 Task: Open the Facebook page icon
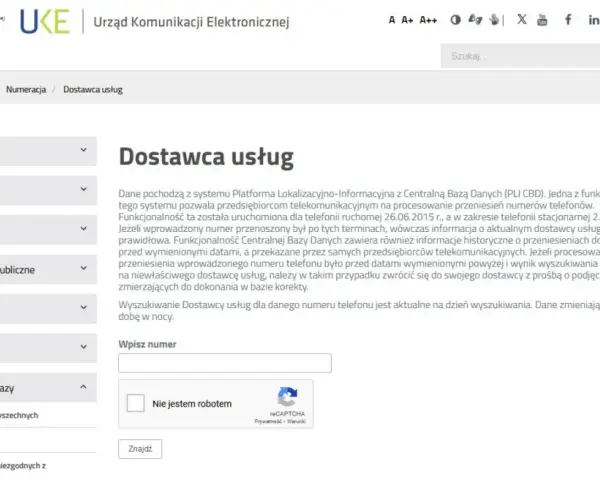(568, 20)
